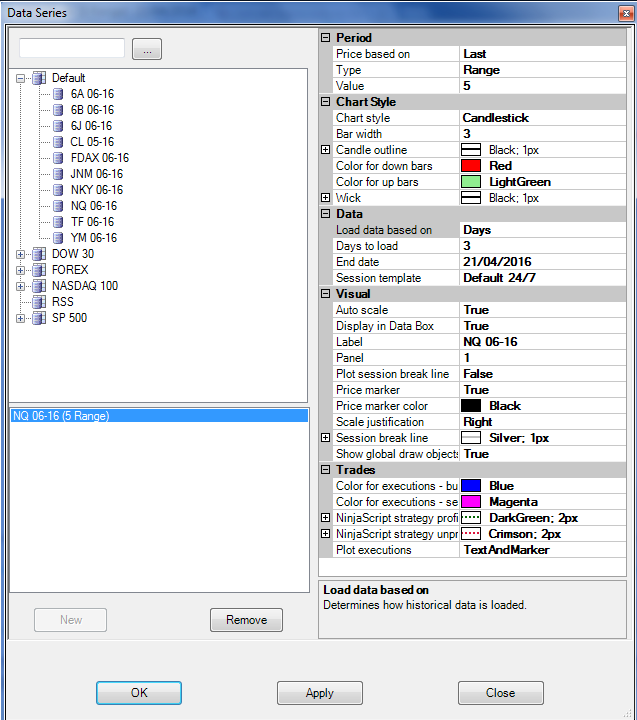Expand the NinjaScript strategy profit property
Viewport: 637px width, 720px height.
point(326,518)
